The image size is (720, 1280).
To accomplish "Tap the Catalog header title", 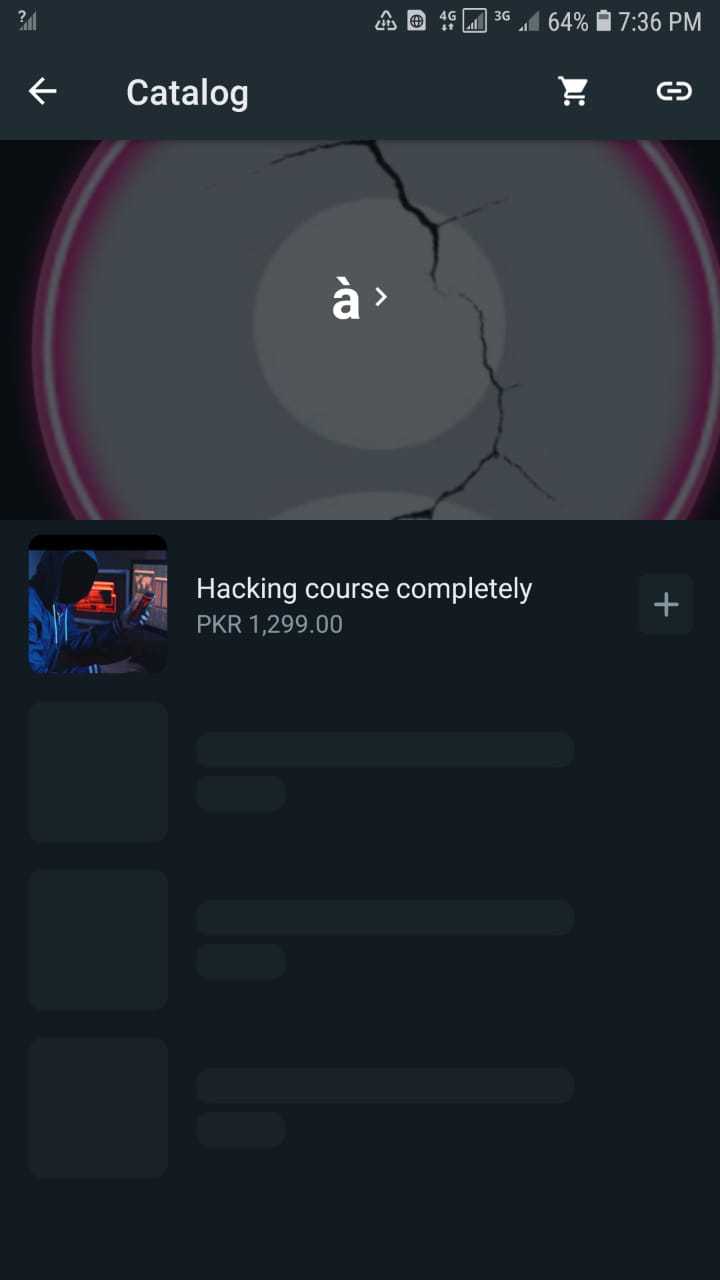I will [x=187, y=93].
